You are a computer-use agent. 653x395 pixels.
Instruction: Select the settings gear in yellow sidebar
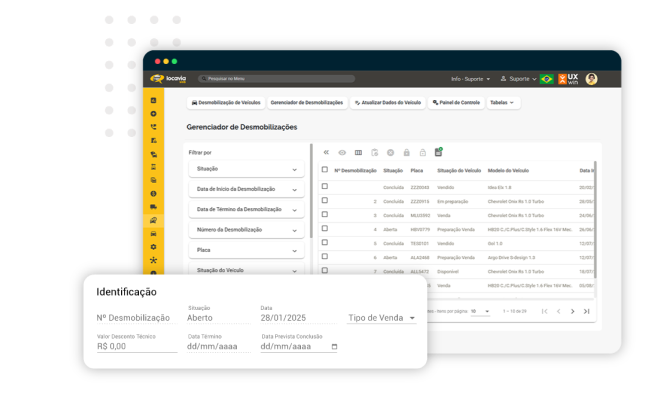pyautogui.click(x=153, y=247)
